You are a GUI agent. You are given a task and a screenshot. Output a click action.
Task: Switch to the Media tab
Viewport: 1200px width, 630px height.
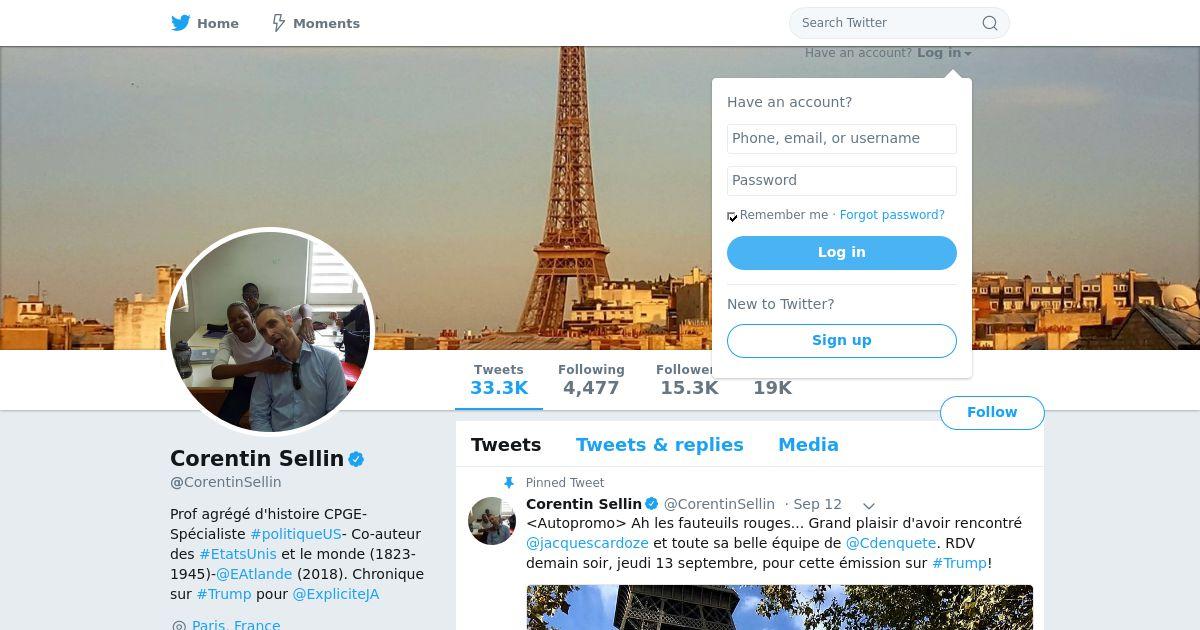[808, 445]
